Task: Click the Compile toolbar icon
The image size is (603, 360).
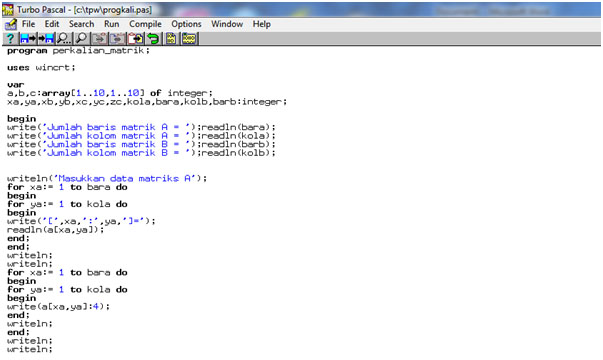Action: coord(171,38)
